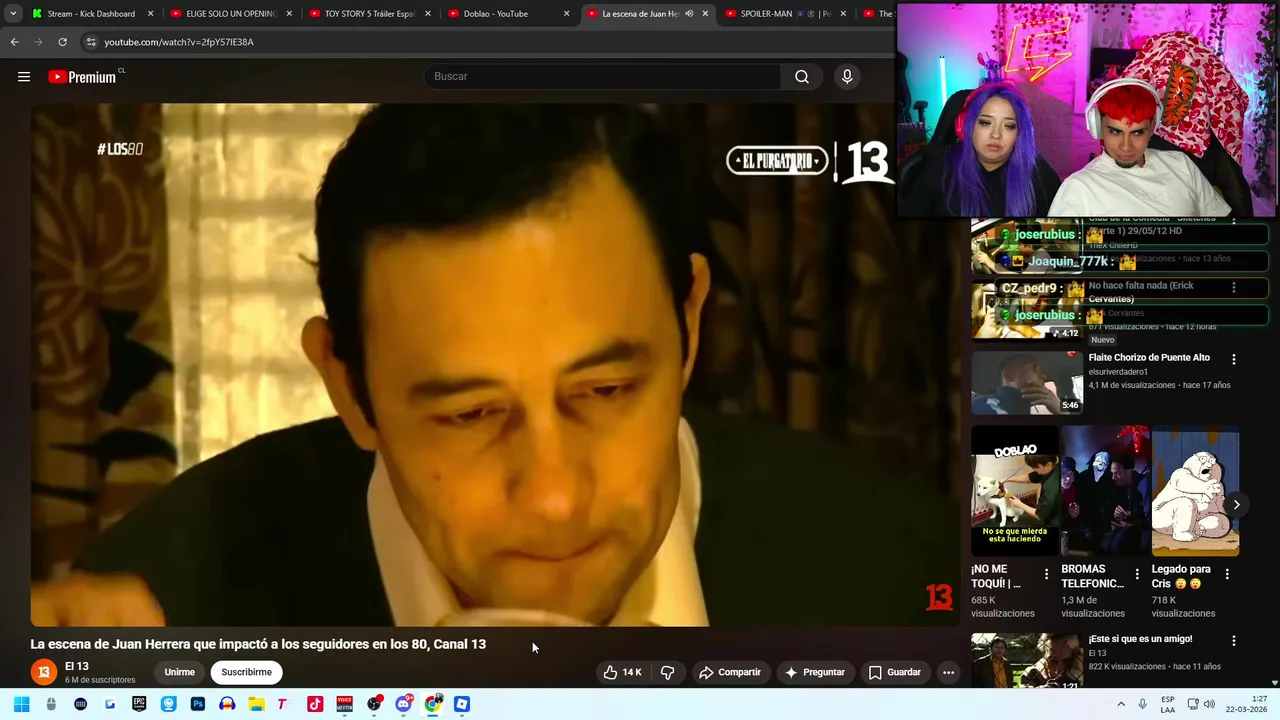Open options for BROMAS TELEFONIC... short
This screenshot has height=720, width=1280.
click(1136, 574)
